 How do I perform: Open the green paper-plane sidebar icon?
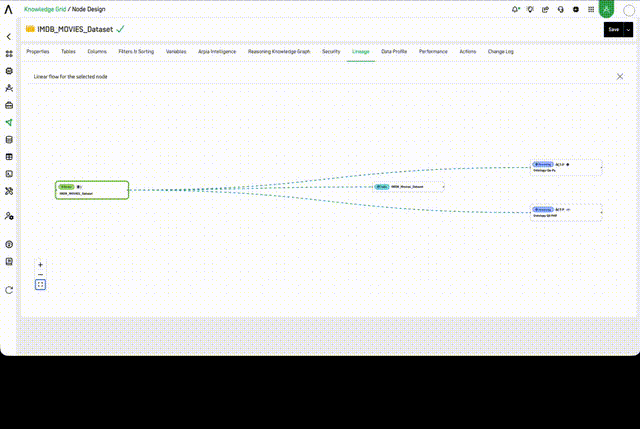(9, 122)
